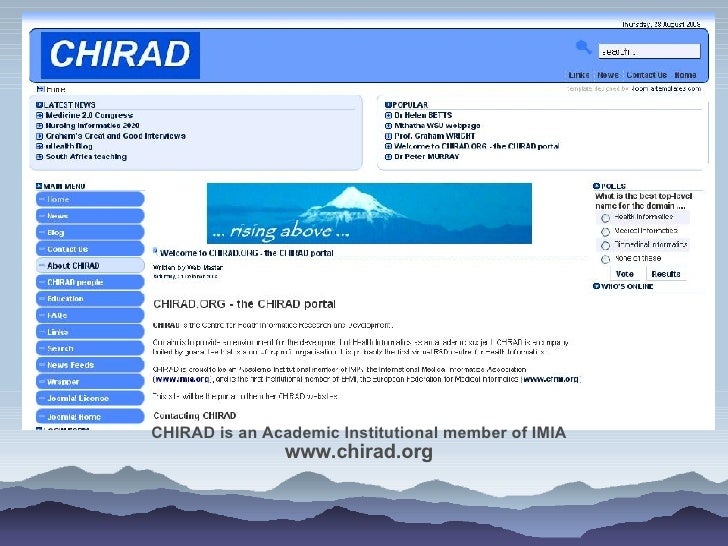Screen dimensions: 728x546
Task: Click the Who's Online section header icon
Action: click(596, 286)
